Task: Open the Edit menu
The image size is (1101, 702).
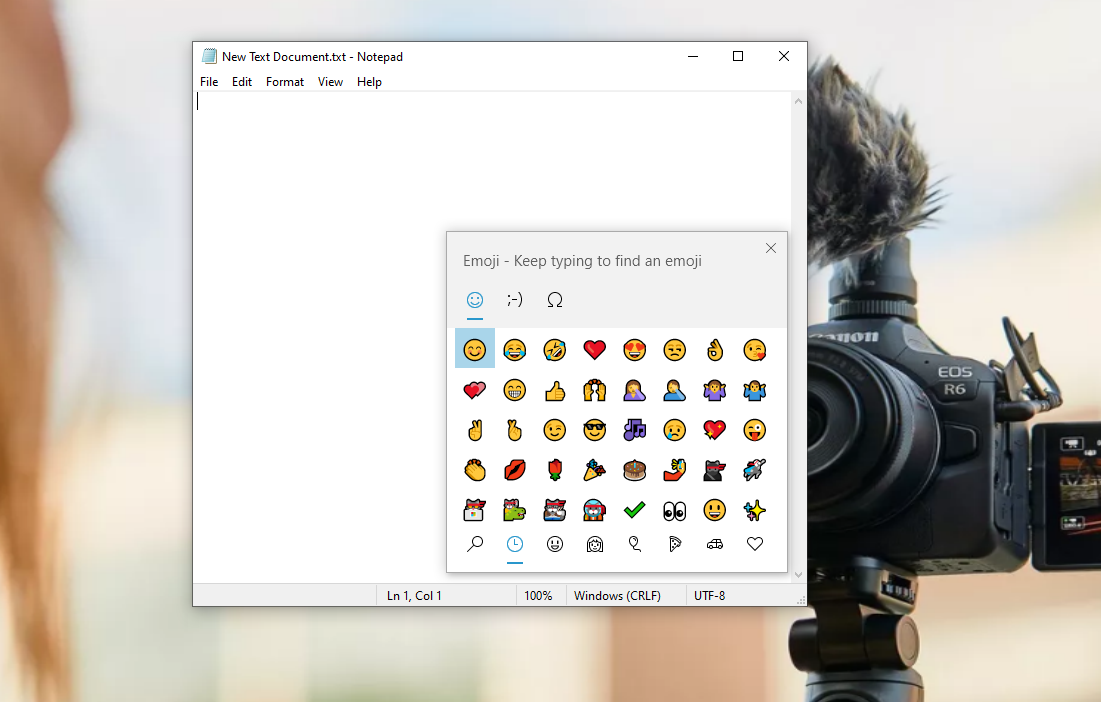Action: click(242, 82)
